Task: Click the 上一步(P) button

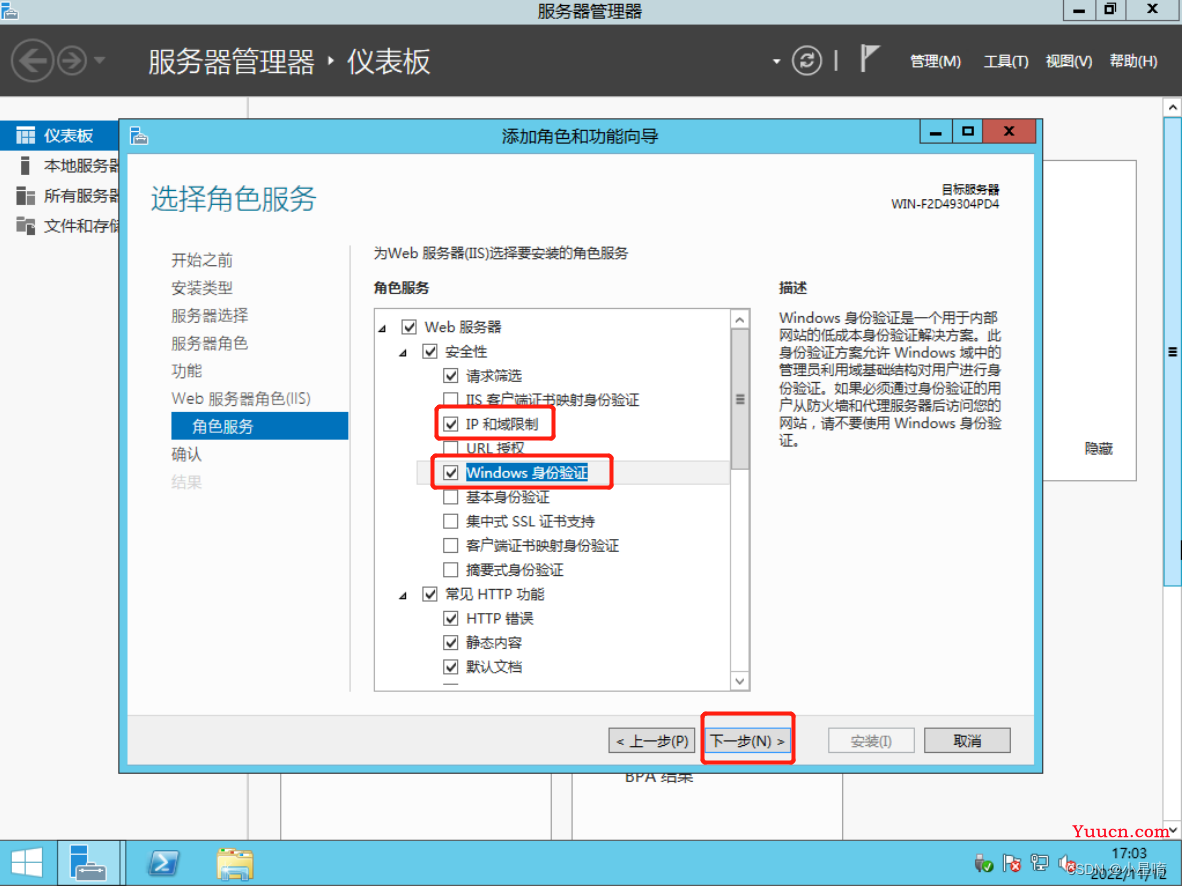Action: pos(652,740)
